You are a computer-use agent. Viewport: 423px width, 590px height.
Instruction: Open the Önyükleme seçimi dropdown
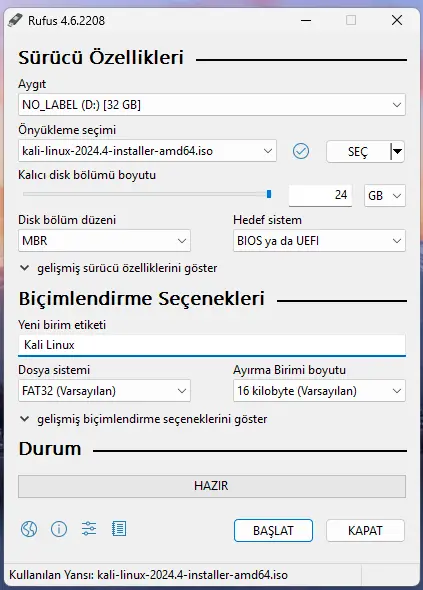[x=147, y=151]
